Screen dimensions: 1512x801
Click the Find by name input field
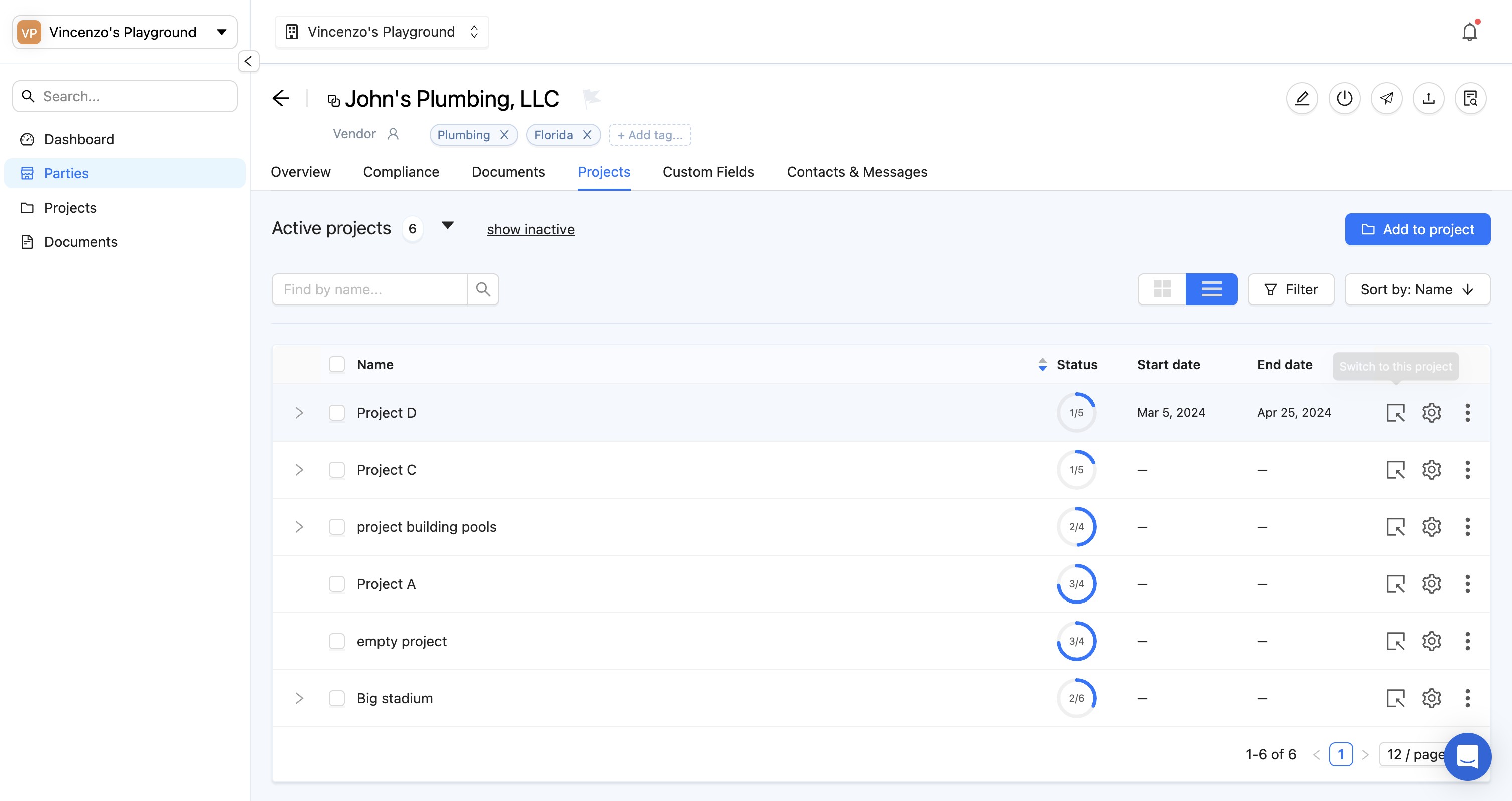[370, 289]
